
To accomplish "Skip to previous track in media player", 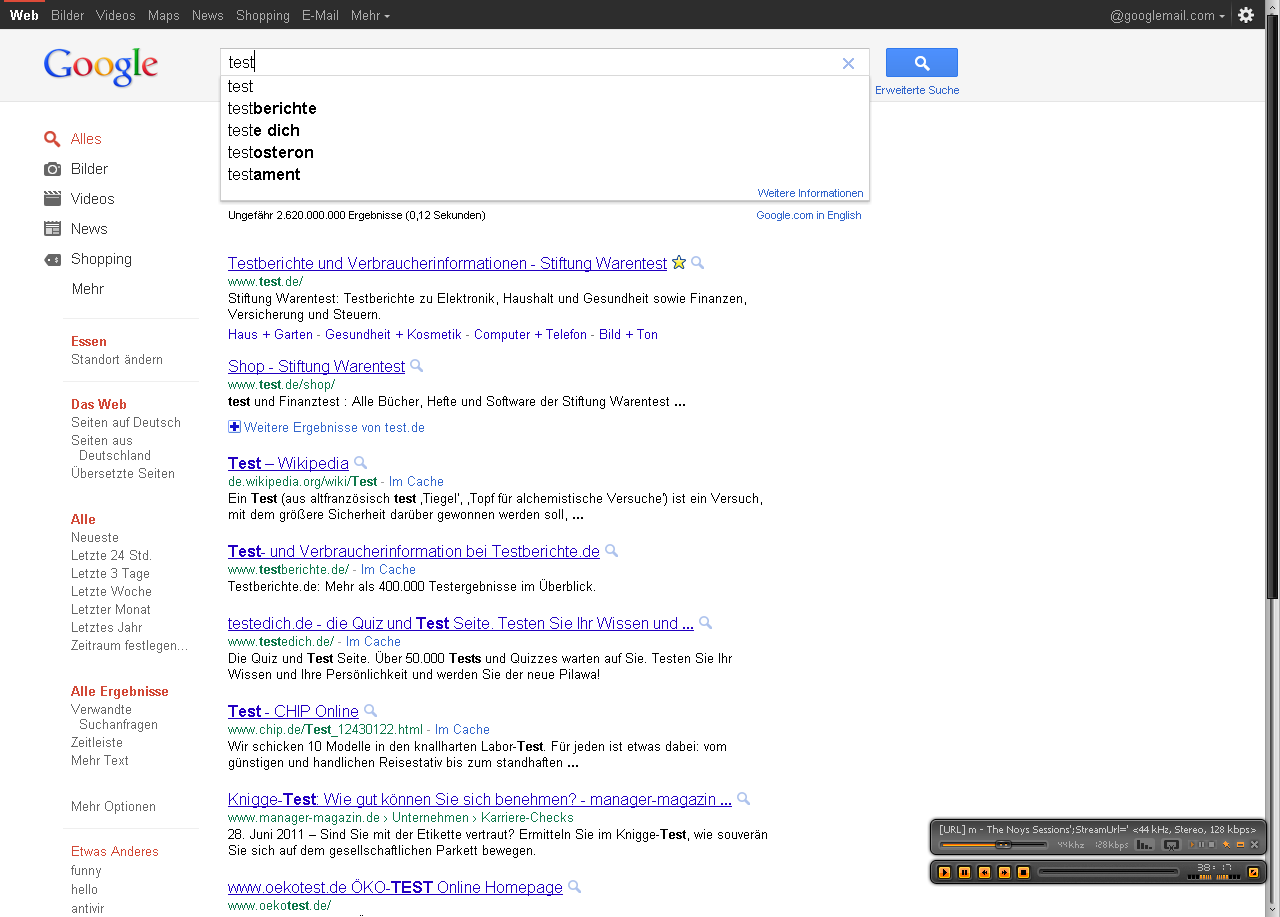I will click(x=984, y=872).
